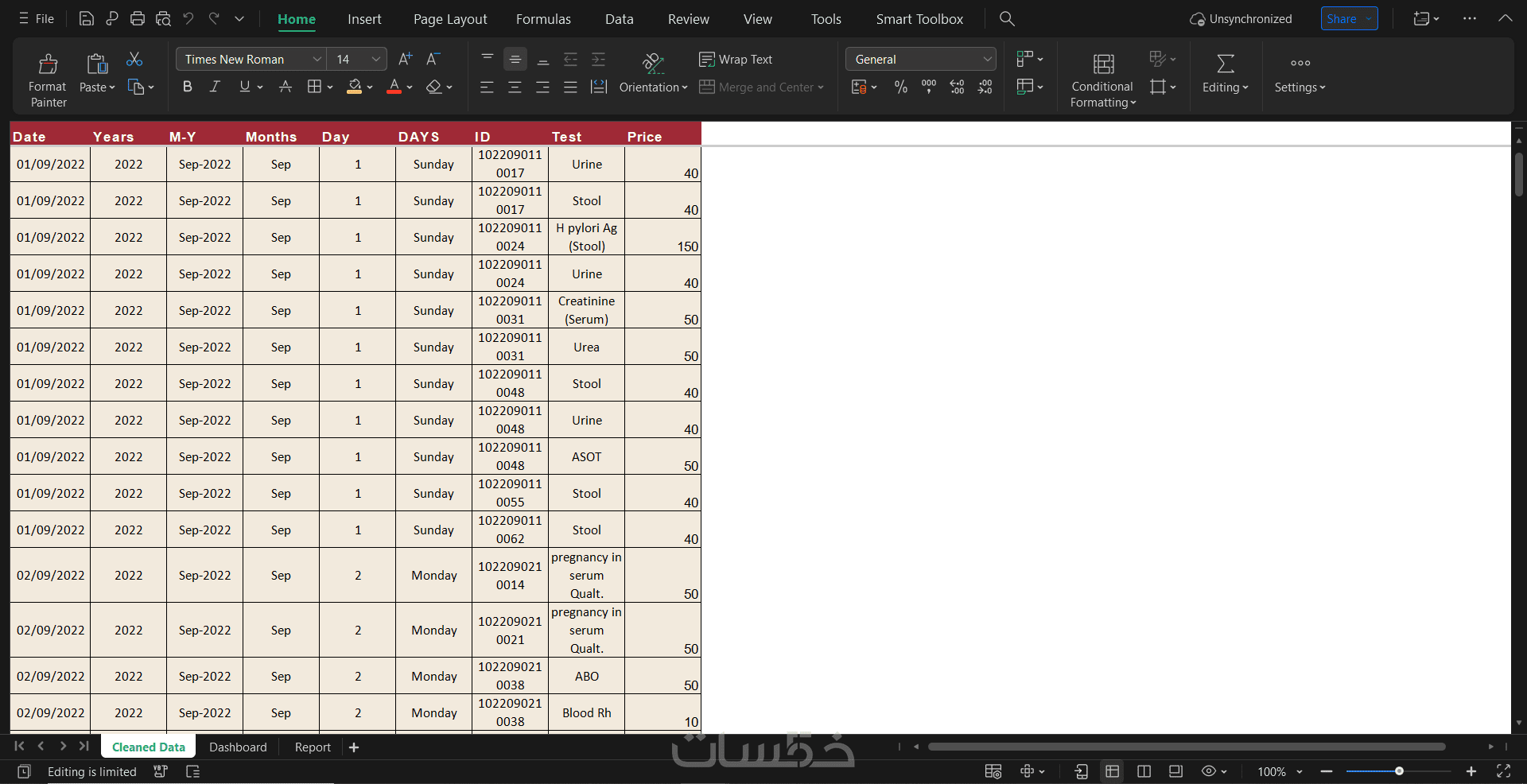The height and width of the screenshot is (784, 1527).
Task: Open the Conditional Formatting tool
Action: [1103, 80]
